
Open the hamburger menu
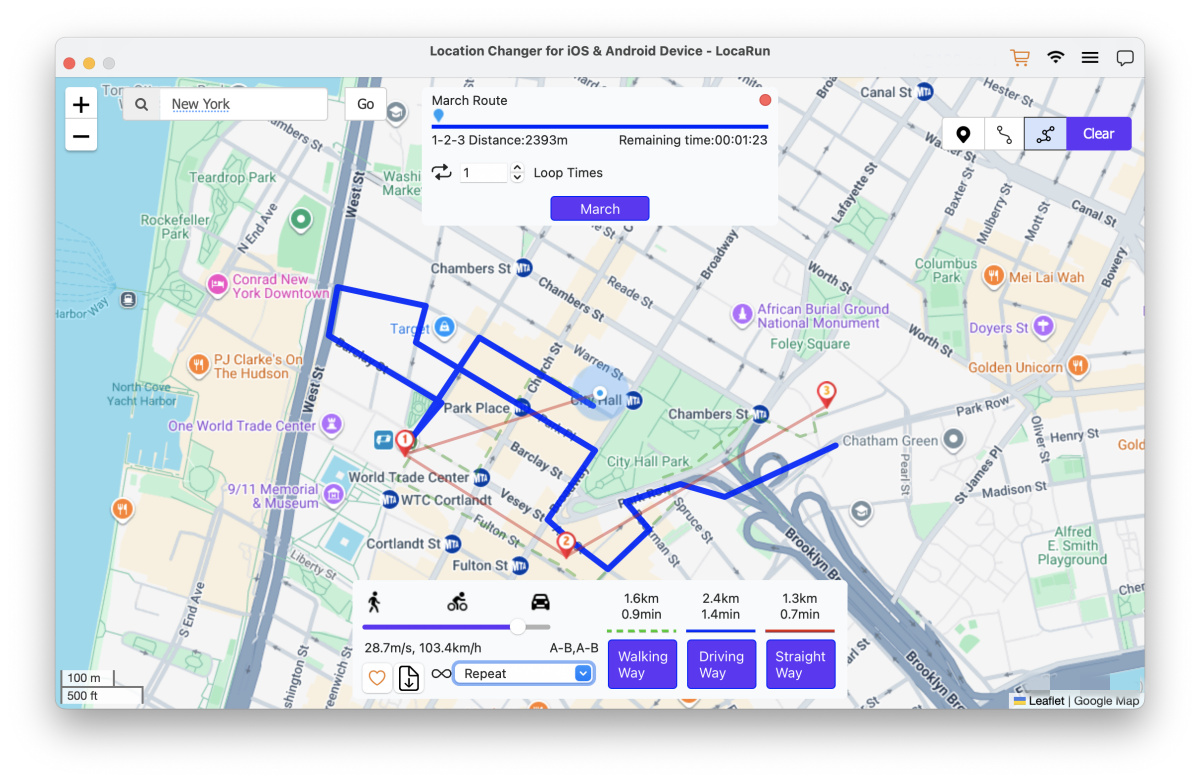click(x=1090, y=58)
